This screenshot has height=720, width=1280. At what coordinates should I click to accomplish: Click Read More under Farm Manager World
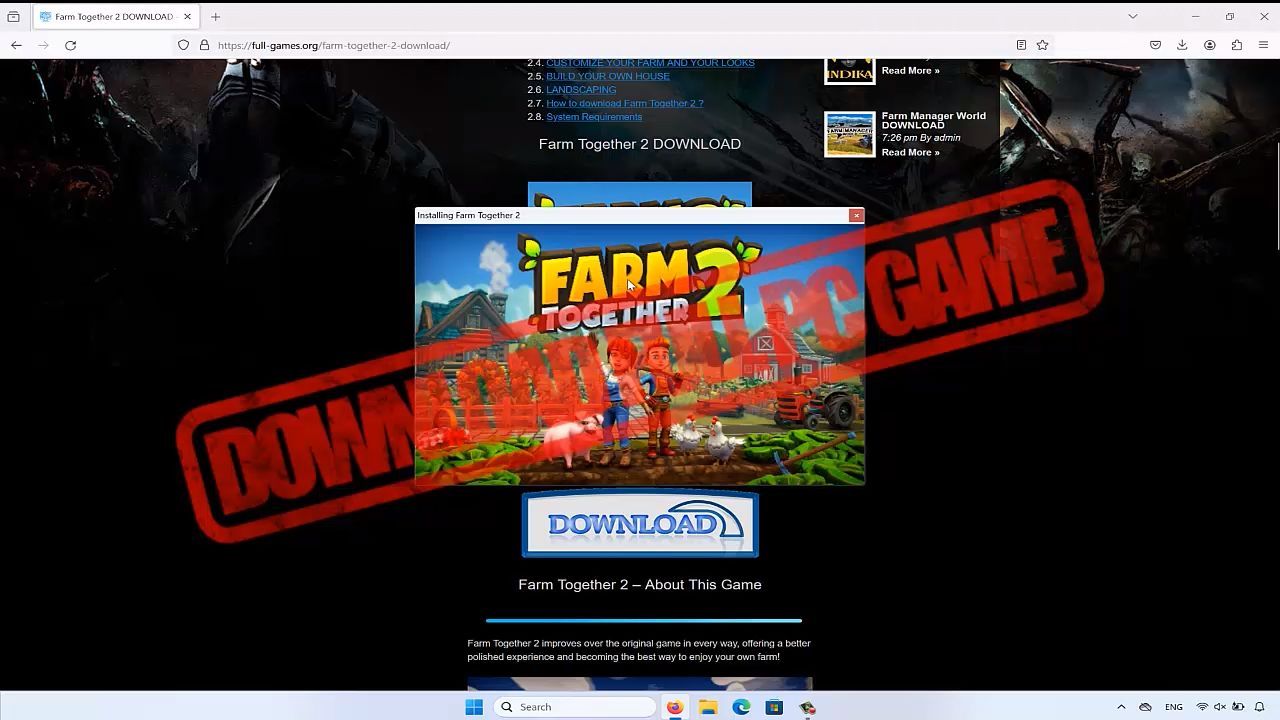point(910,153)
